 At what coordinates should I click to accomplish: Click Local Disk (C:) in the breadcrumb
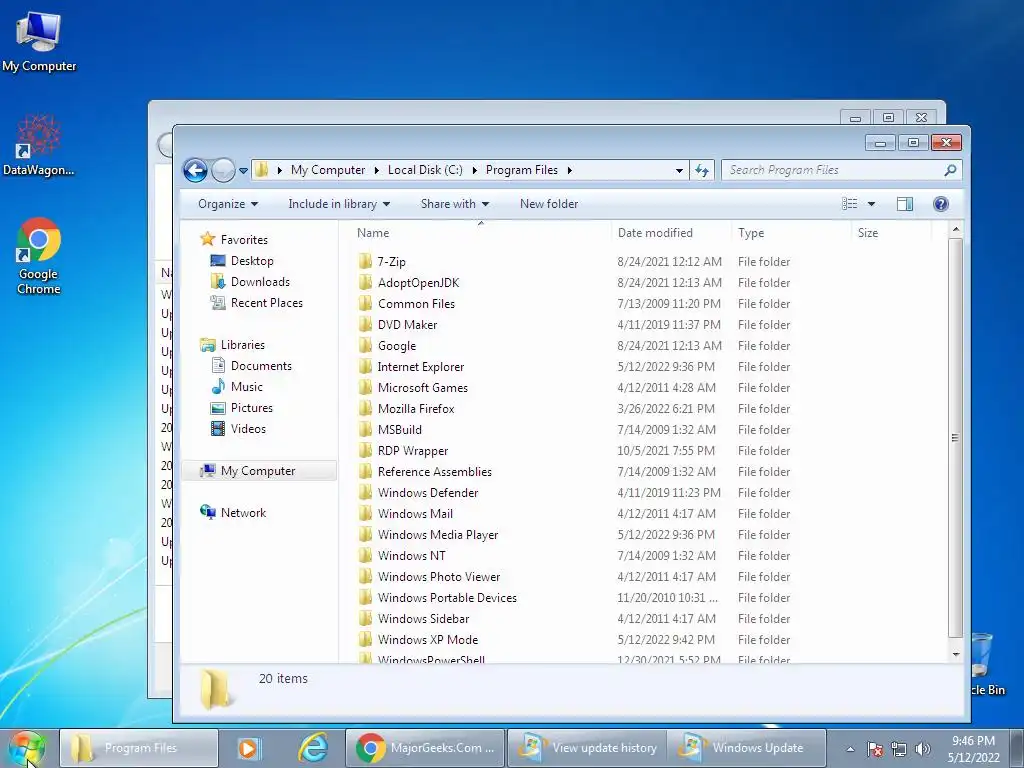click(x=425, y=170)
